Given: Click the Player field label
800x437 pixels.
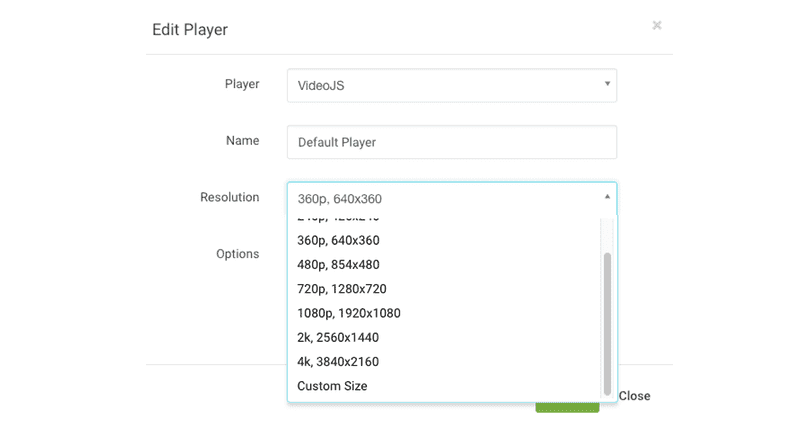Looking at the screenshot, I should [241, 84].
